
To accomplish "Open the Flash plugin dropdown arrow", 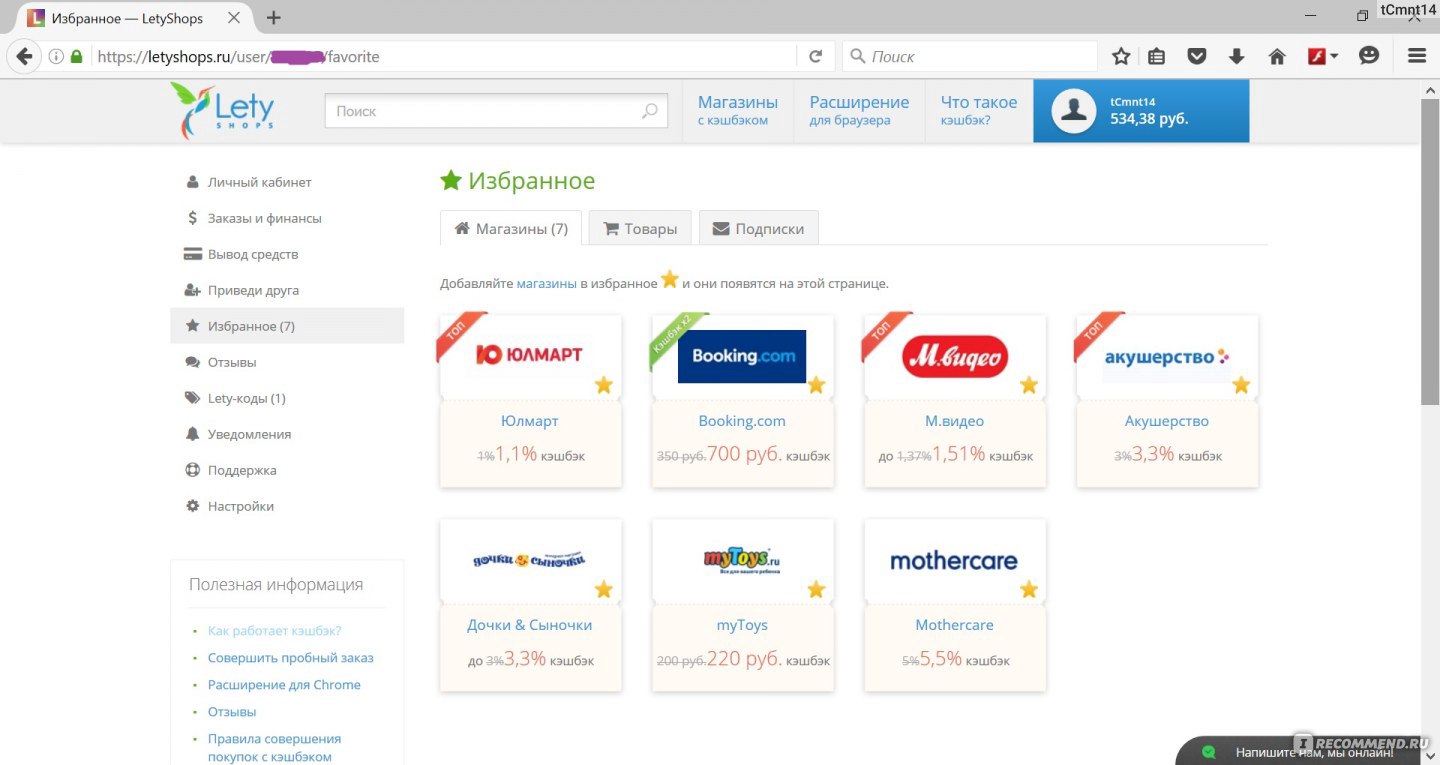I will 1334,57.
